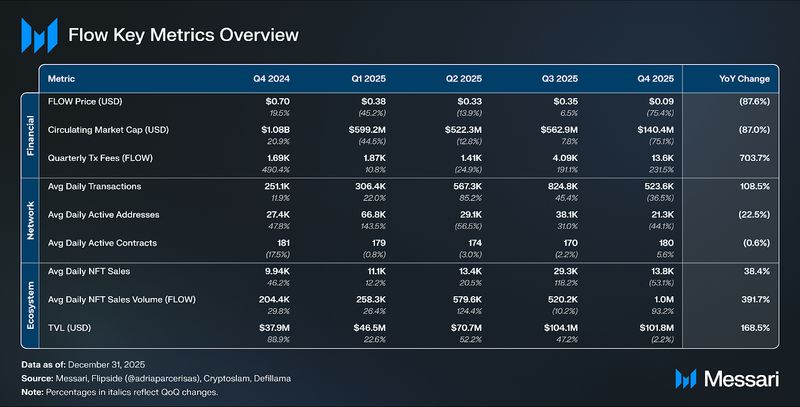This screenshot has height=407, width=800.
Task: Select the Quarterly Tx Fees (FLOW) row label
Action: tap(108, 157)
